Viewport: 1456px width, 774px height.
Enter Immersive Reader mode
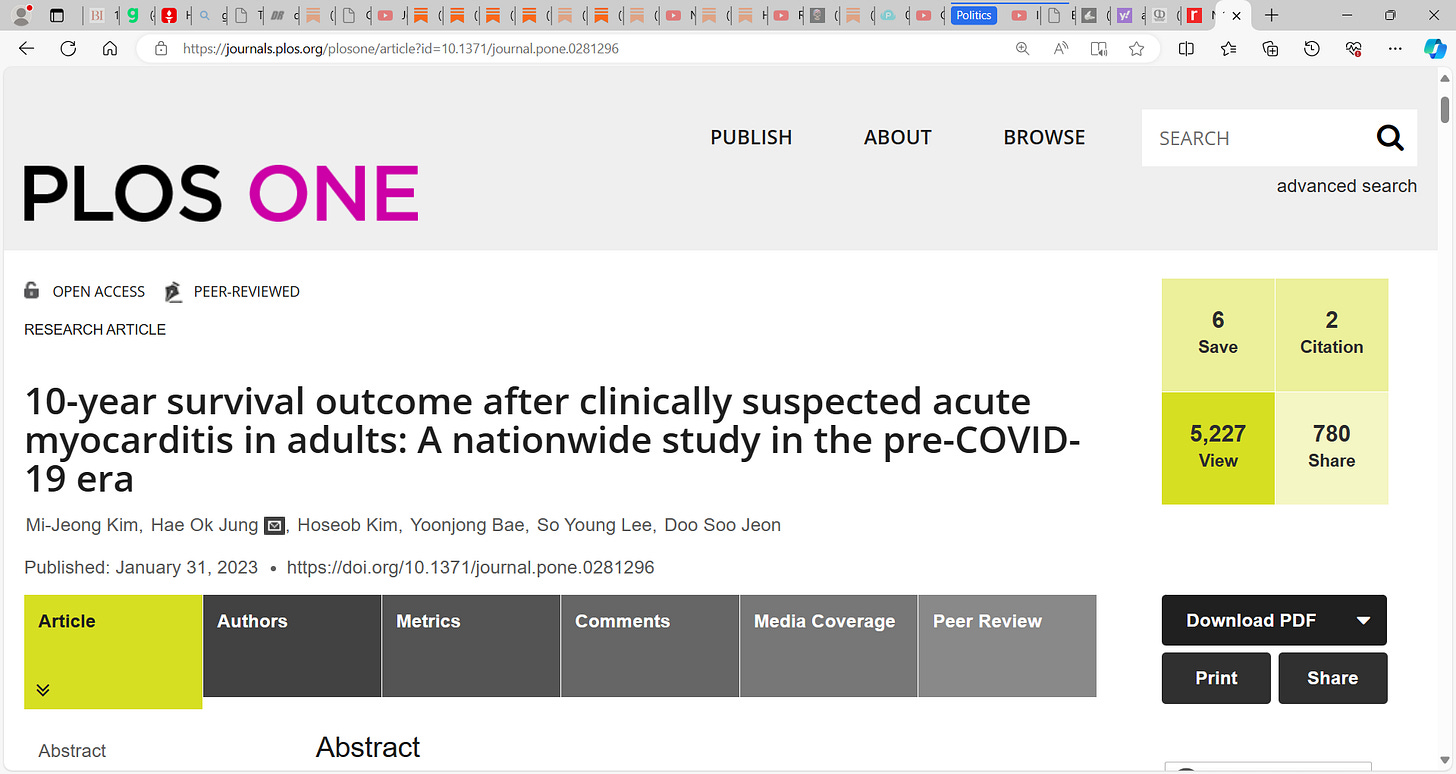tap(1099, 48)
